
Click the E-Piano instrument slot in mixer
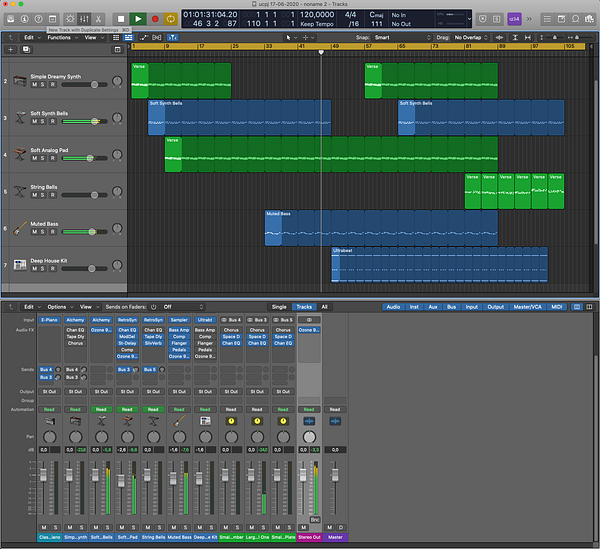[49, 319]
